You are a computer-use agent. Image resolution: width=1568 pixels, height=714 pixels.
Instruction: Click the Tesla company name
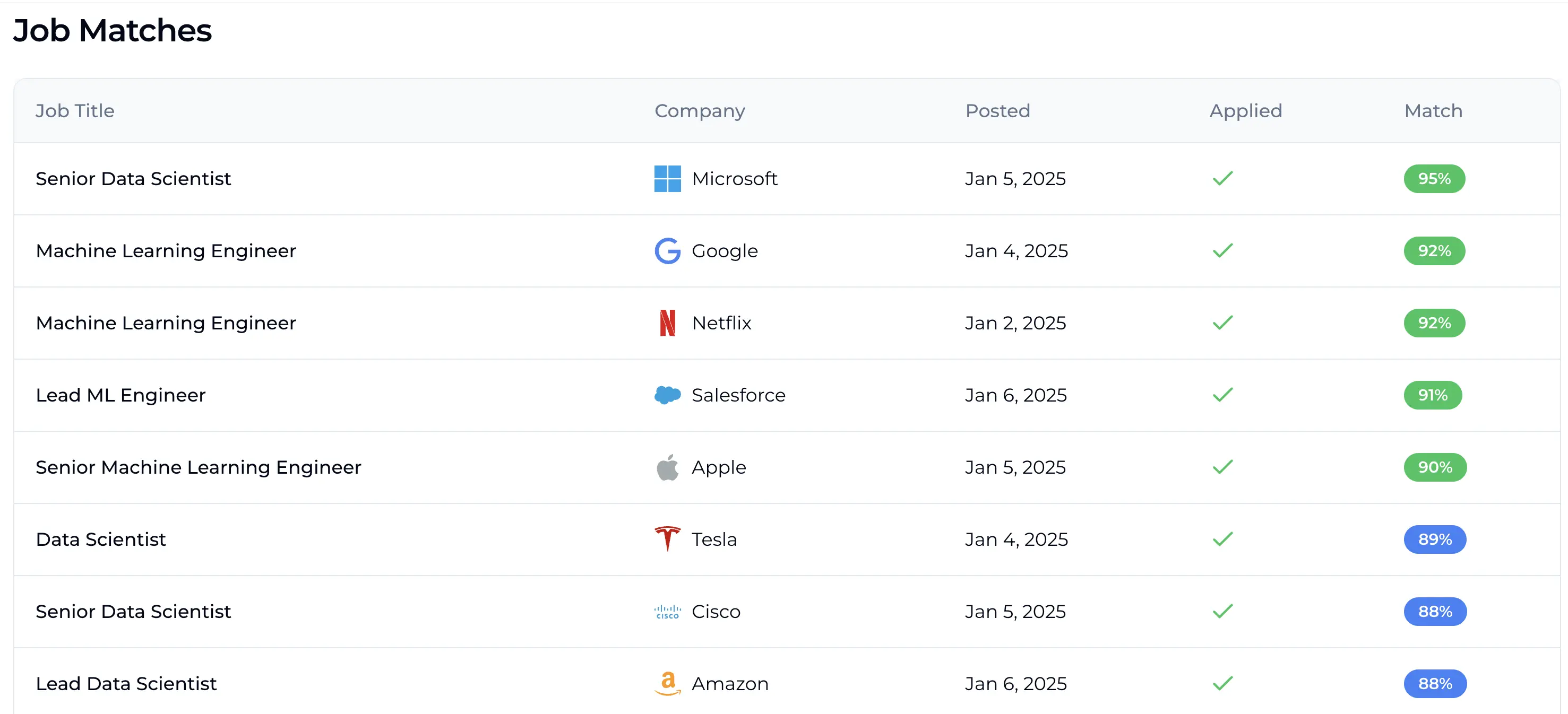coord(714,539)
